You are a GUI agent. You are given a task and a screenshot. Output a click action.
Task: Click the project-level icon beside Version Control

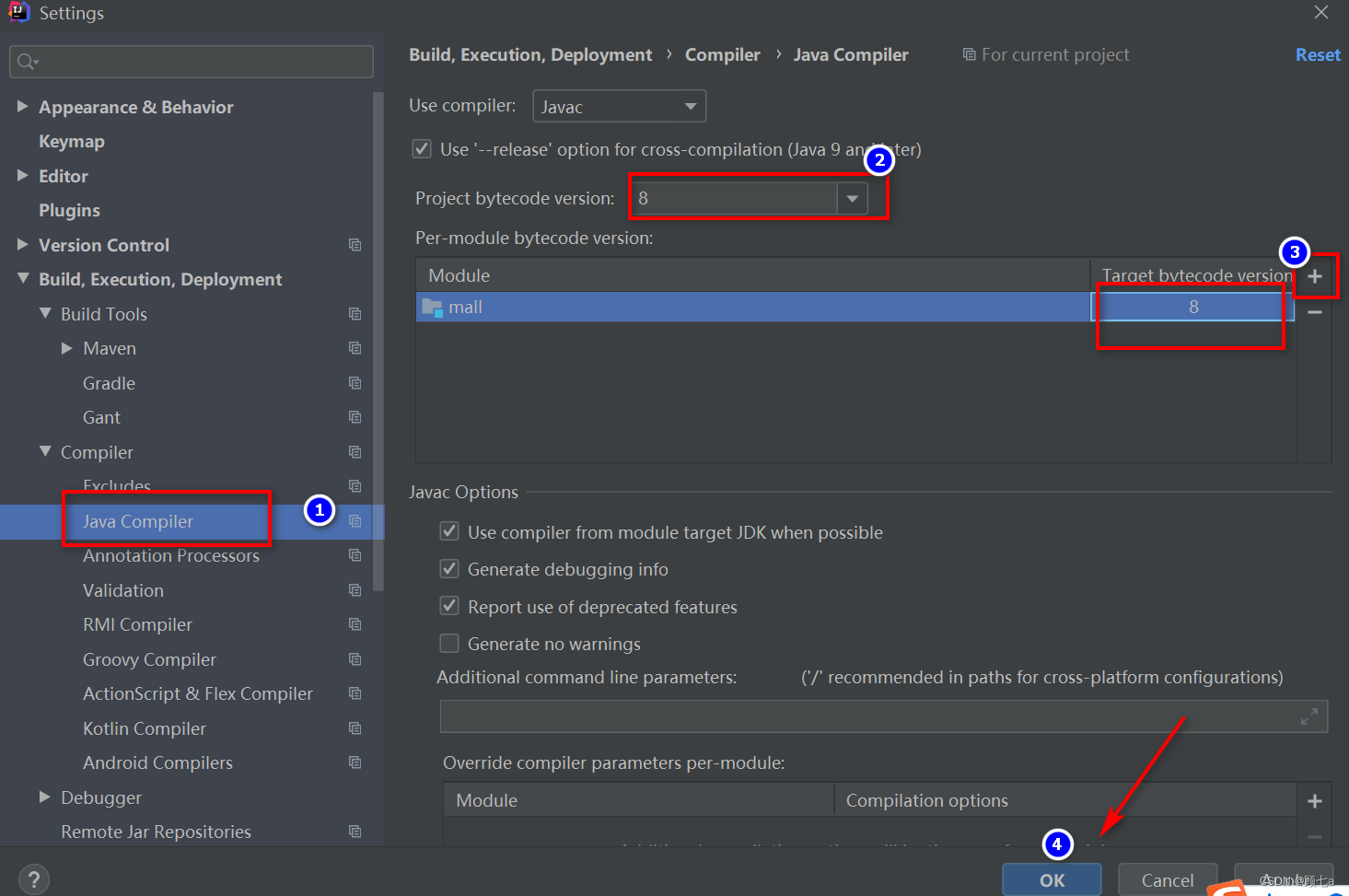[x=355, y=245]
